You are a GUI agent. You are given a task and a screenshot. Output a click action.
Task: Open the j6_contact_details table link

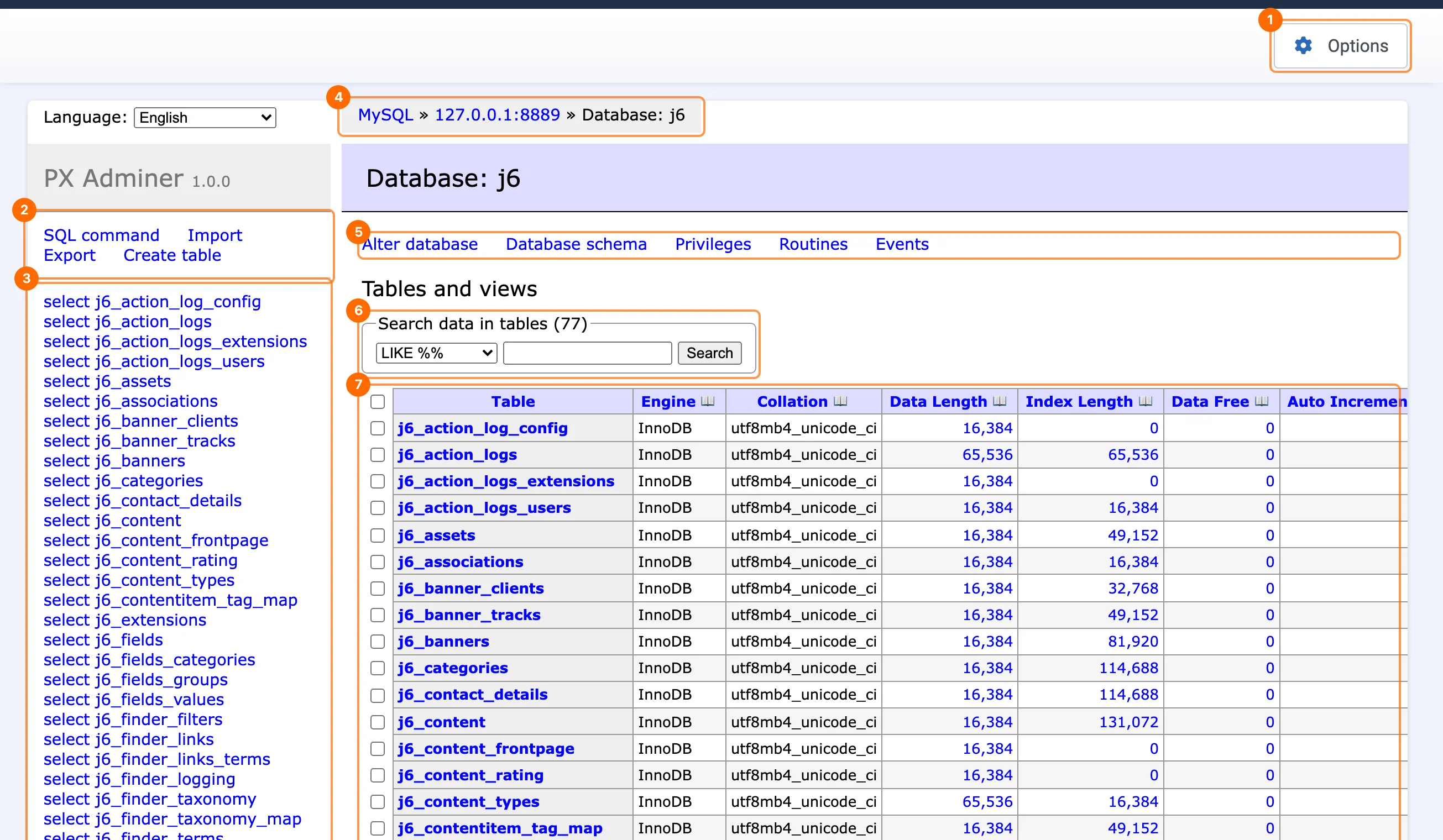click(x=473, y=695)
